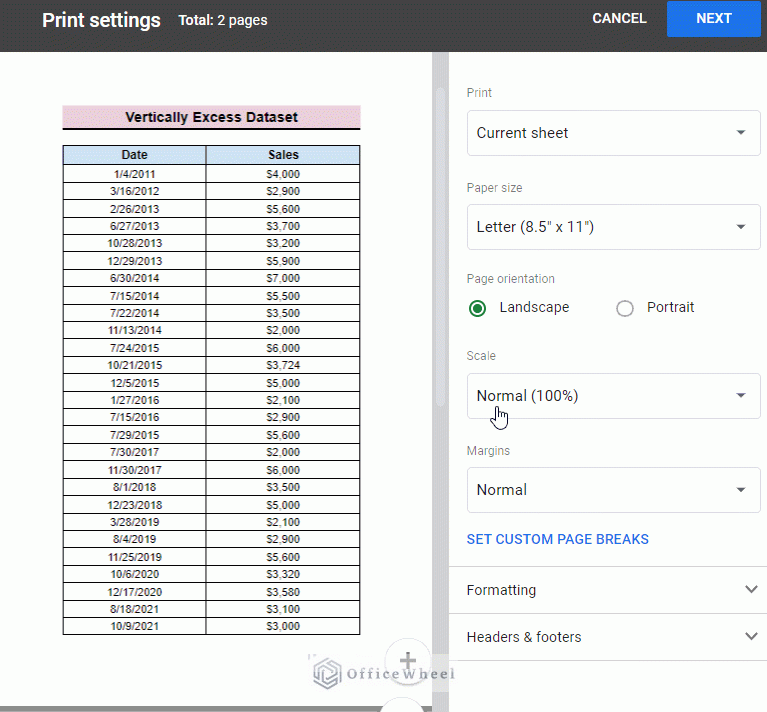The width and height of the screenshot is (767, 712).
Task: Click the Print settings heading
Action: click(101, 20)
